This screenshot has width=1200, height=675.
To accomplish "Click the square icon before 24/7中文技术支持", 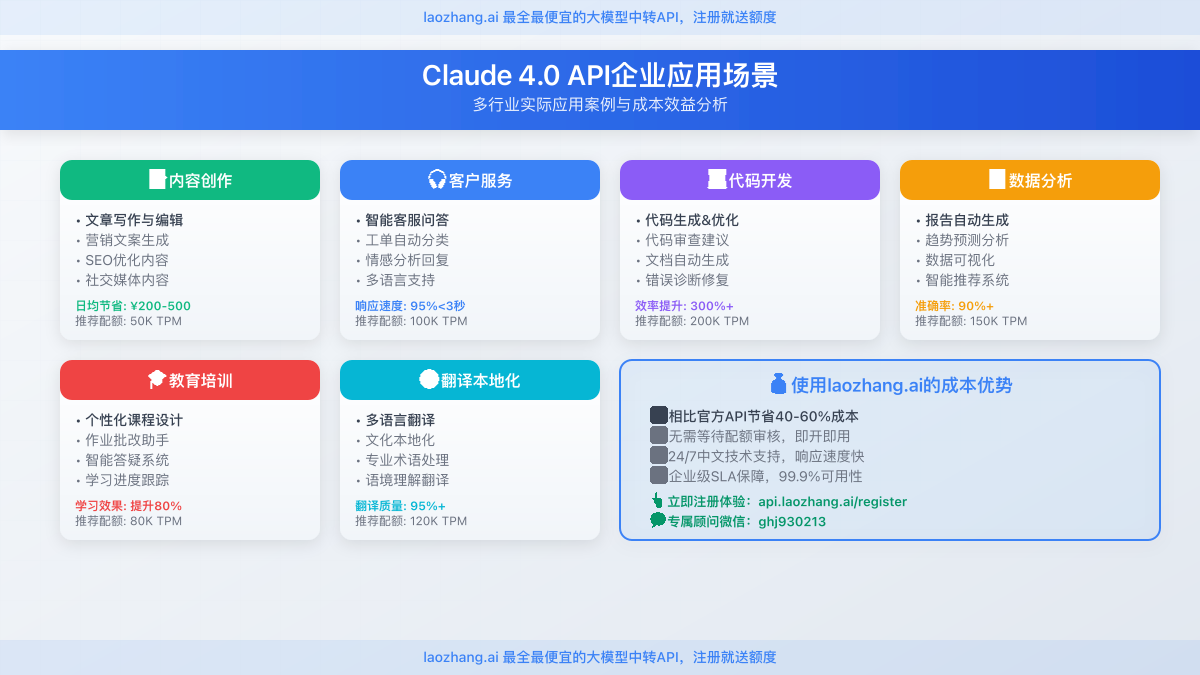I will click(x=658, y=456).
